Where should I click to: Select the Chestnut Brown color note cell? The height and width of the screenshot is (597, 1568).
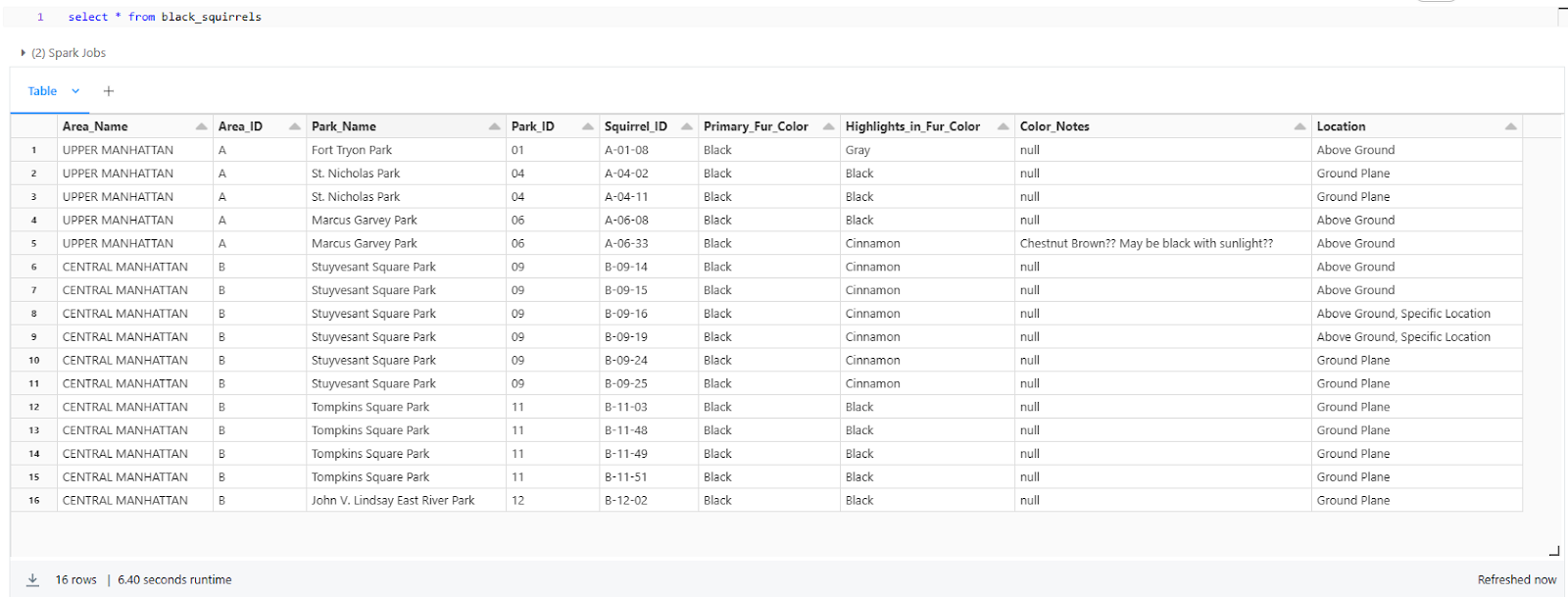click(x=1163, y=243)
